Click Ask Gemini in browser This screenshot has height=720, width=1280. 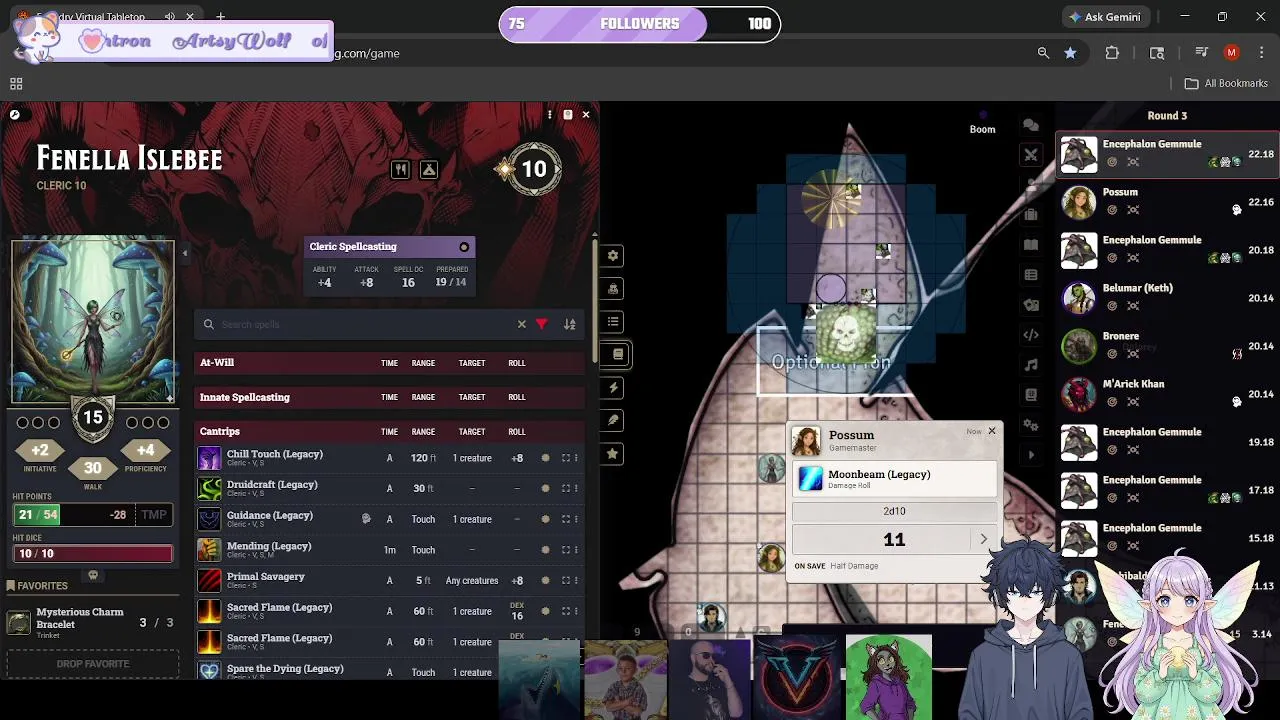(1105, 17)
